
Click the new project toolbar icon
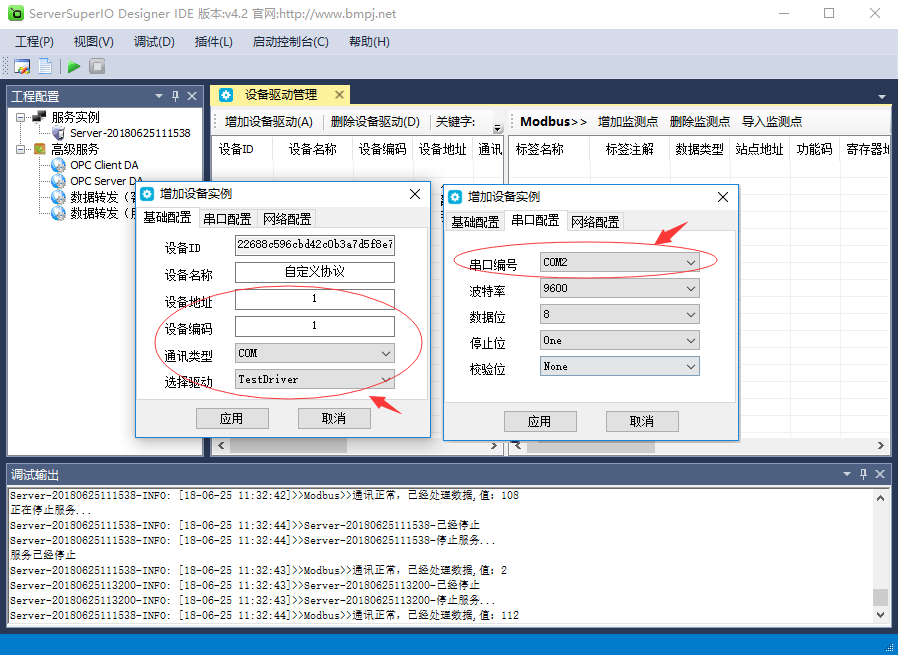pyautogui.click(x=22, y=67)
